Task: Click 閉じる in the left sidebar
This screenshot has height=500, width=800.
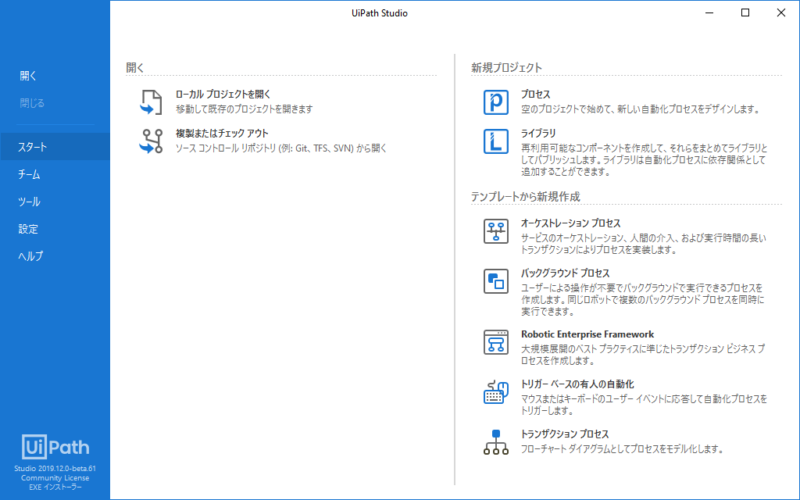Action: 32,103
